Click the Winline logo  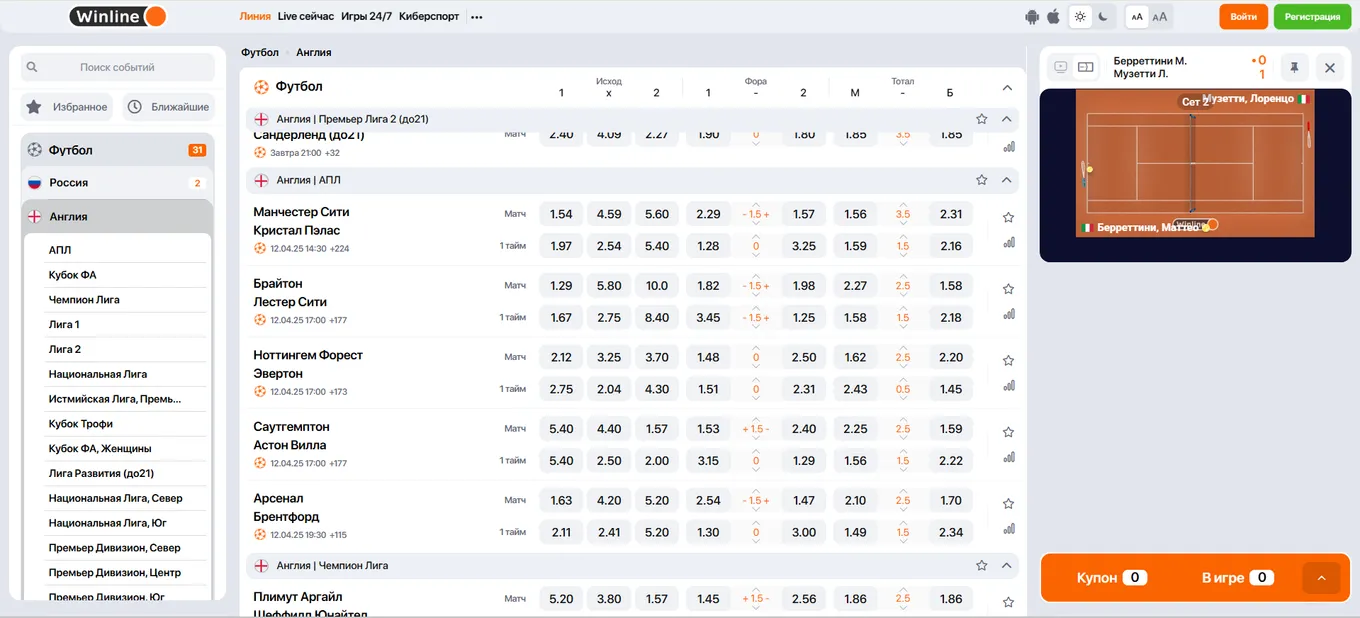pos(118,16)
